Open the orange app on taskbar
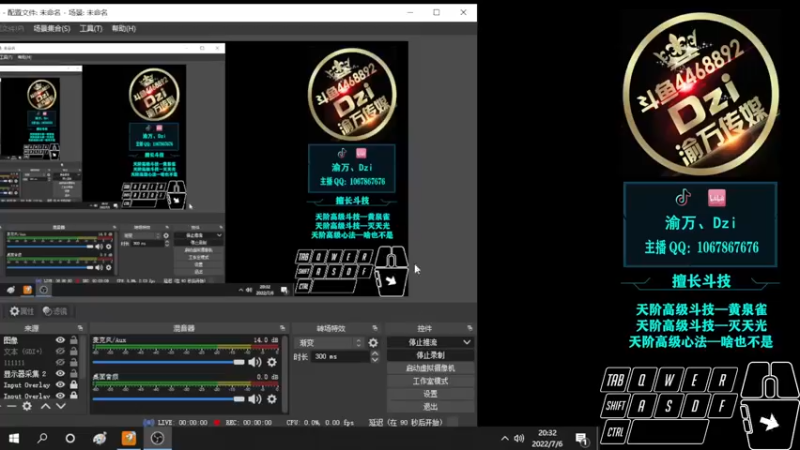 pyautogui.click(x=129, y=438)
